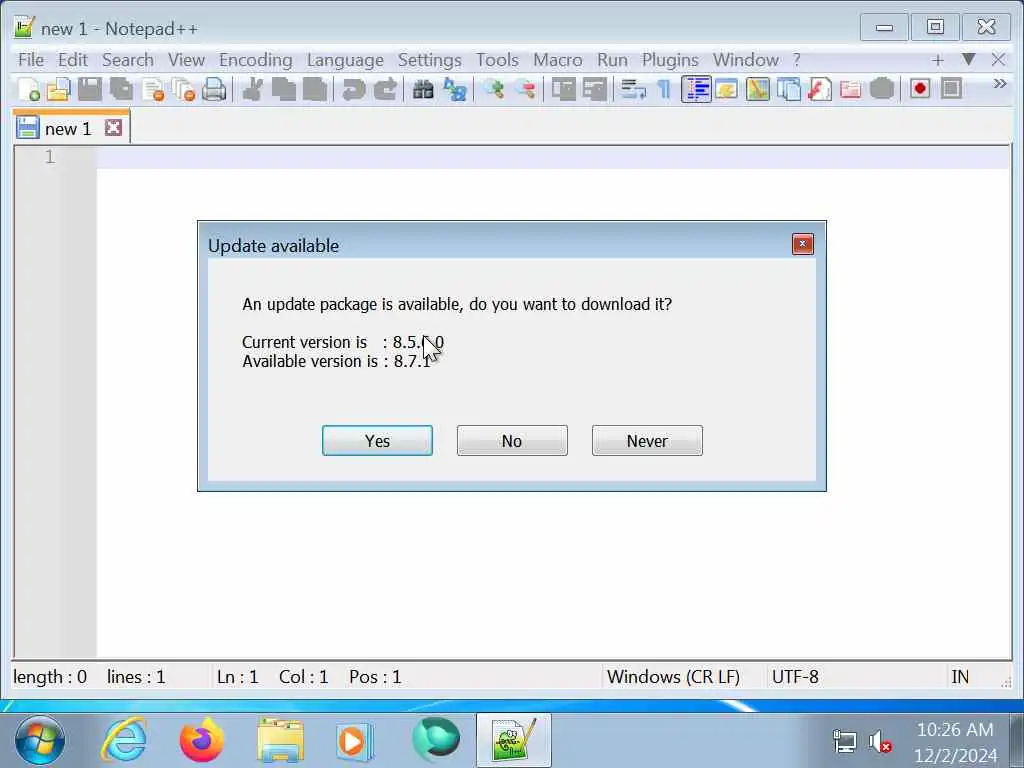Open the Folder as Workspace icon
Image resolution: width=1024 pixels, height=768 pixels.
tap(850, 89)
